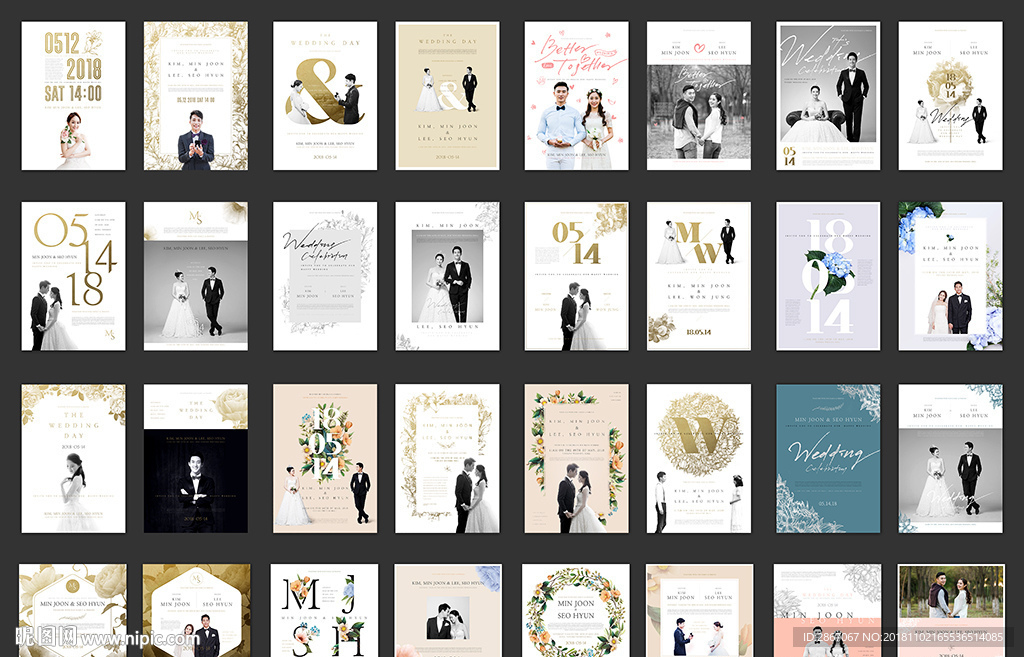Select the pink 'Better Together' script poster

pos(576,96)
